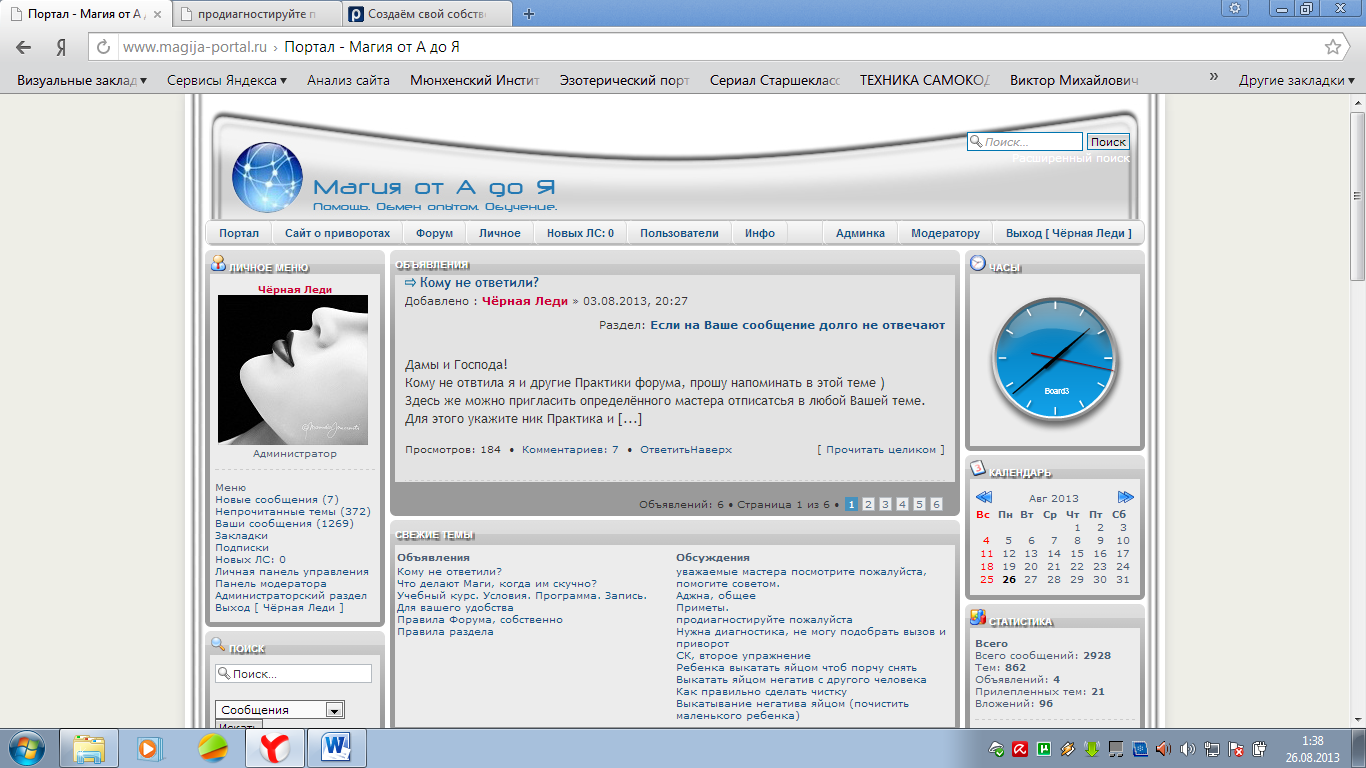Go to next month in calendar
Image resolution: width=1366 pixels, height=768 pixels.
click(x=1126, y=497)
